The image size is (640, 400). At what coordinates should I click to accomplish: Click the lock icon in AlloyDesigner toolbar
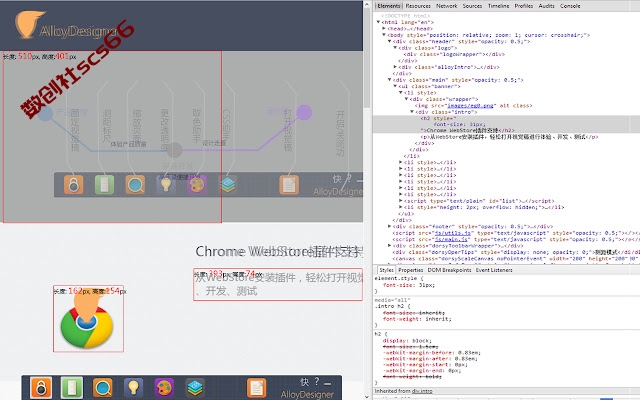click(x=41, y=387)
